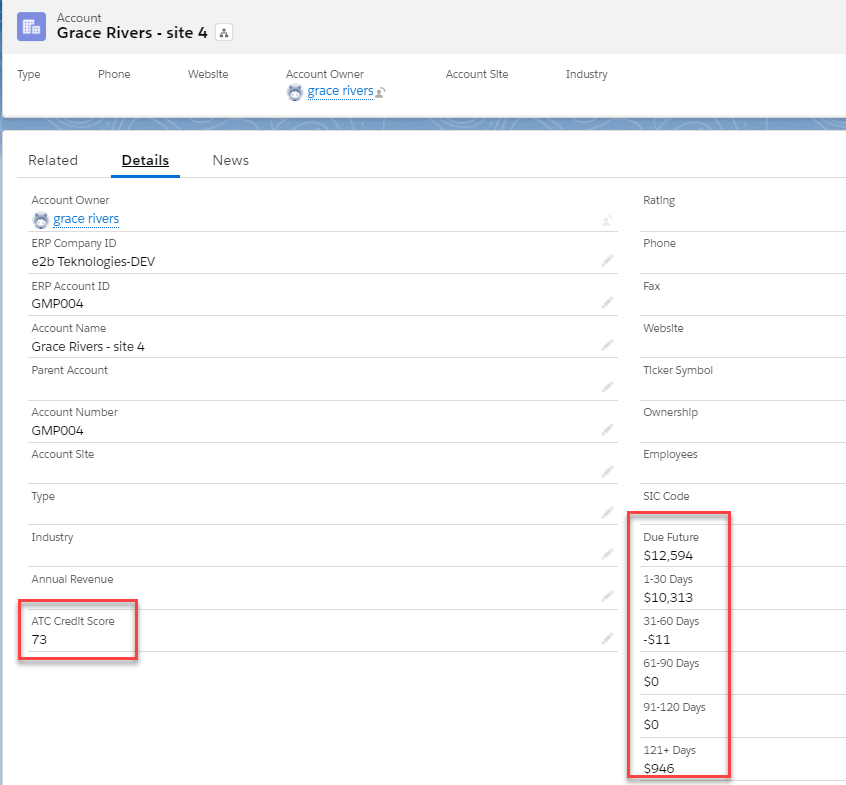This screenshot has width=846, height=785.
Task: Click change owner icon in Details section
Action: (607, 220)
